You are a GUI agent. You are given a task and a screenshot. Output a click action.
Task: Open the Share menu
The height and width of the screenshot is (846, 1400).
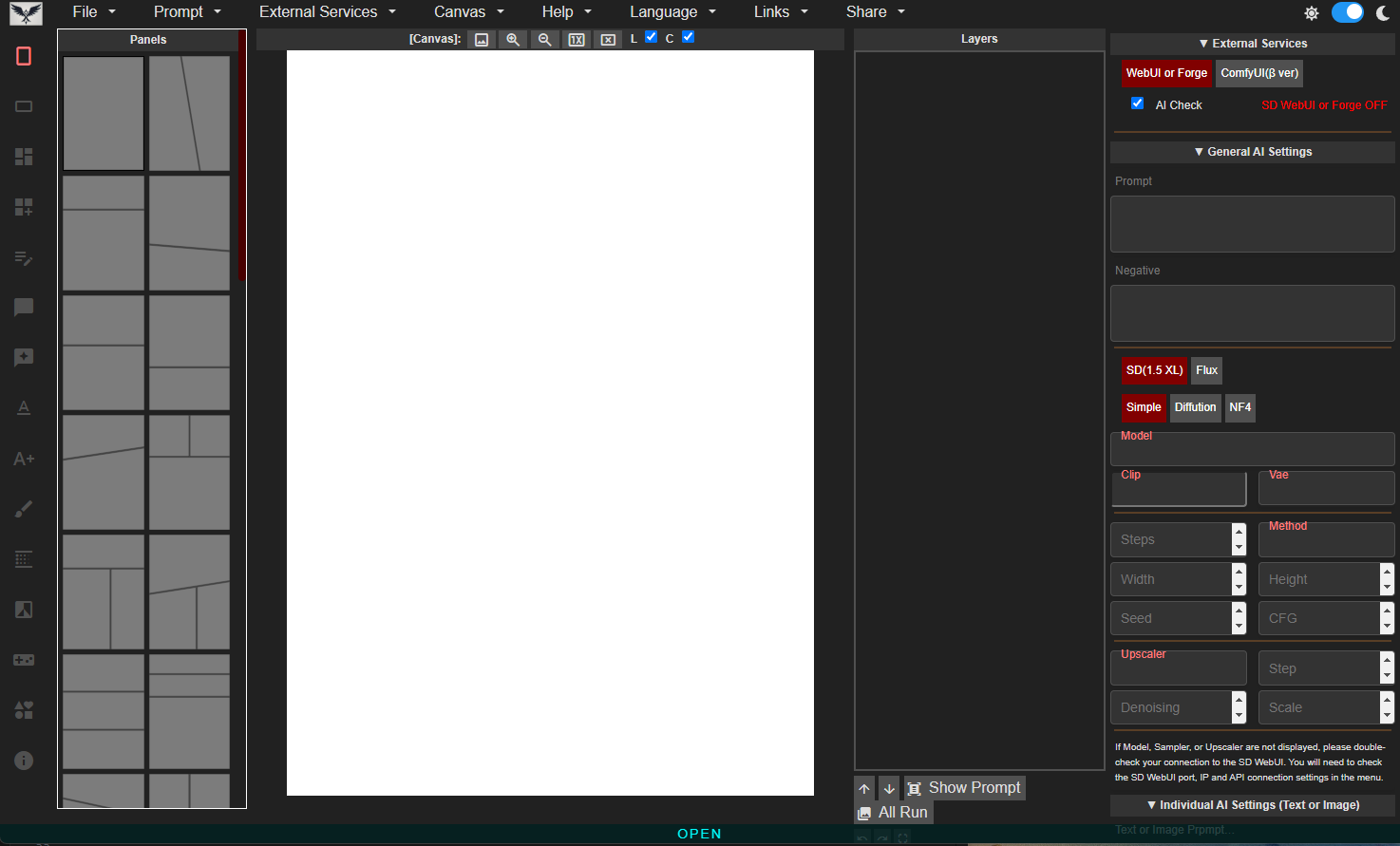(875, 12)
